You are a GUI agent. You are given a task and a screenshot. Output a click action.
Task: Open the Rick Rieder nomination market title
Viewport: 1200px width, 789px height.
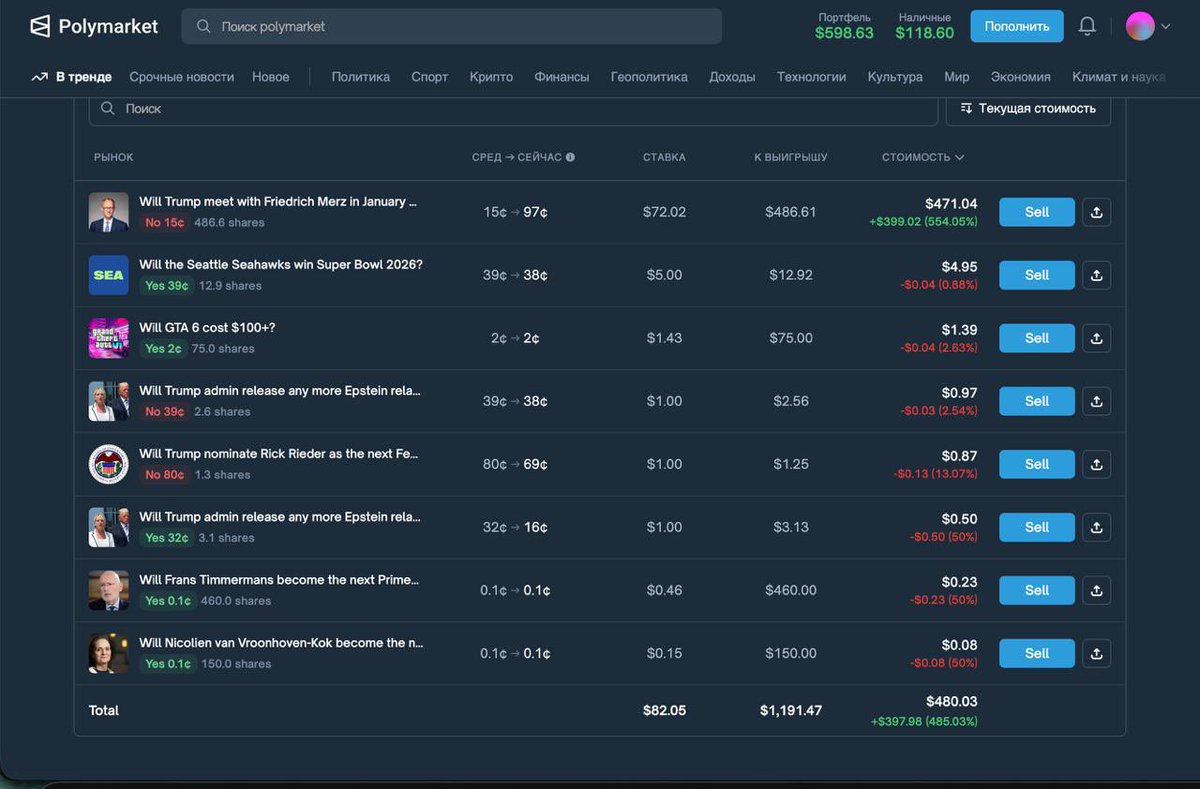(x=278, y=453)
